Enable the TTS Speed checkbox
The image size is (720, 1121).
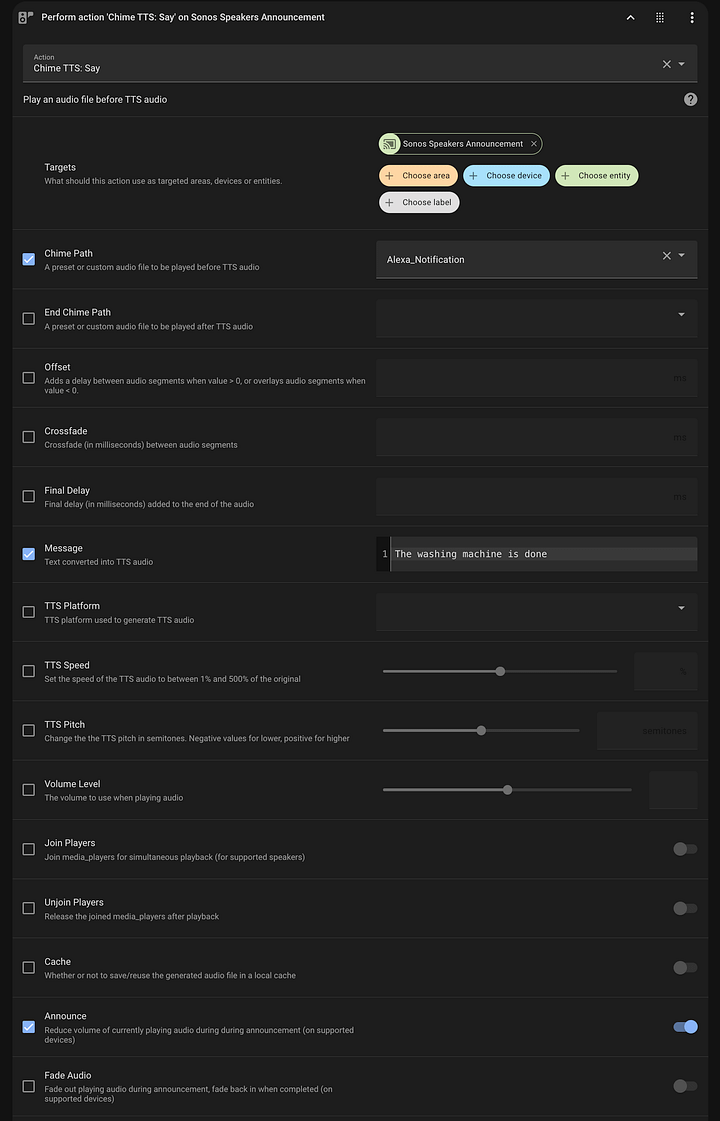pos(29,671)
